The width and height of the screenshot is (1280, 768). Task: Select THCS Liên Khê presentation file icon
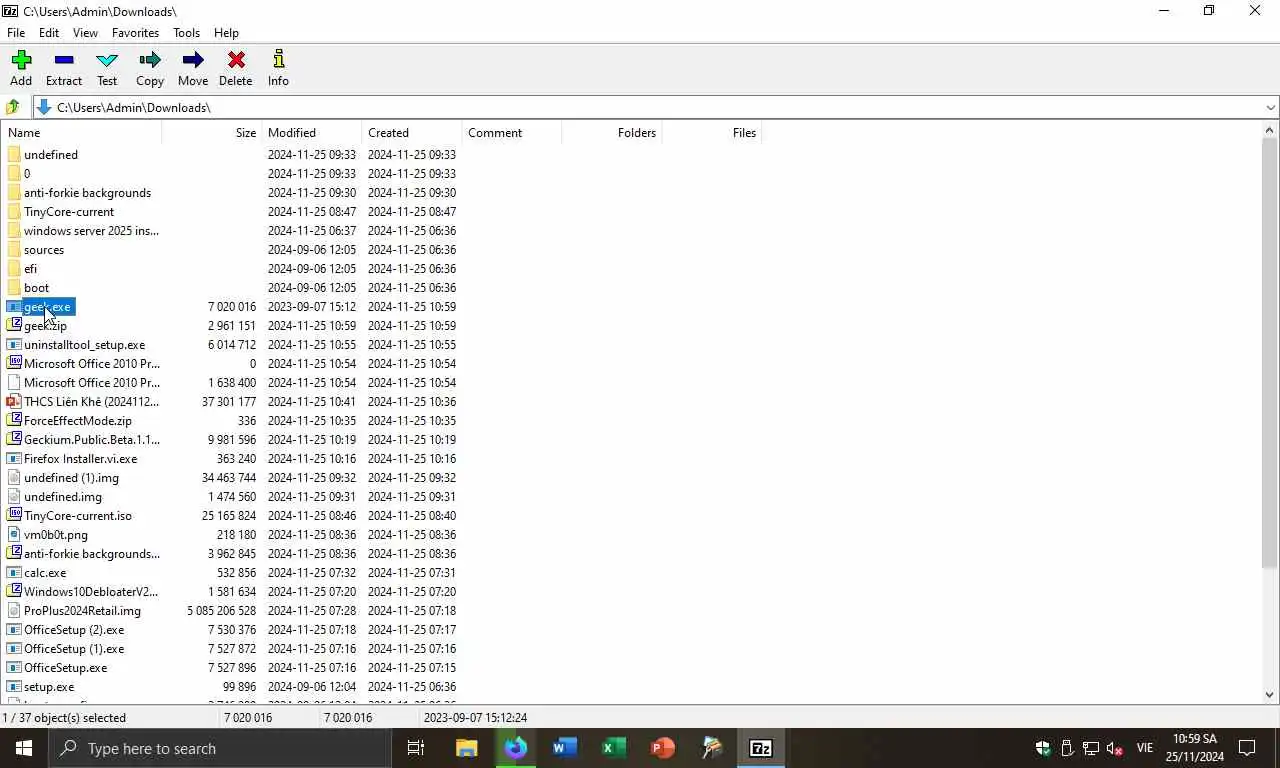pos(14,402)
